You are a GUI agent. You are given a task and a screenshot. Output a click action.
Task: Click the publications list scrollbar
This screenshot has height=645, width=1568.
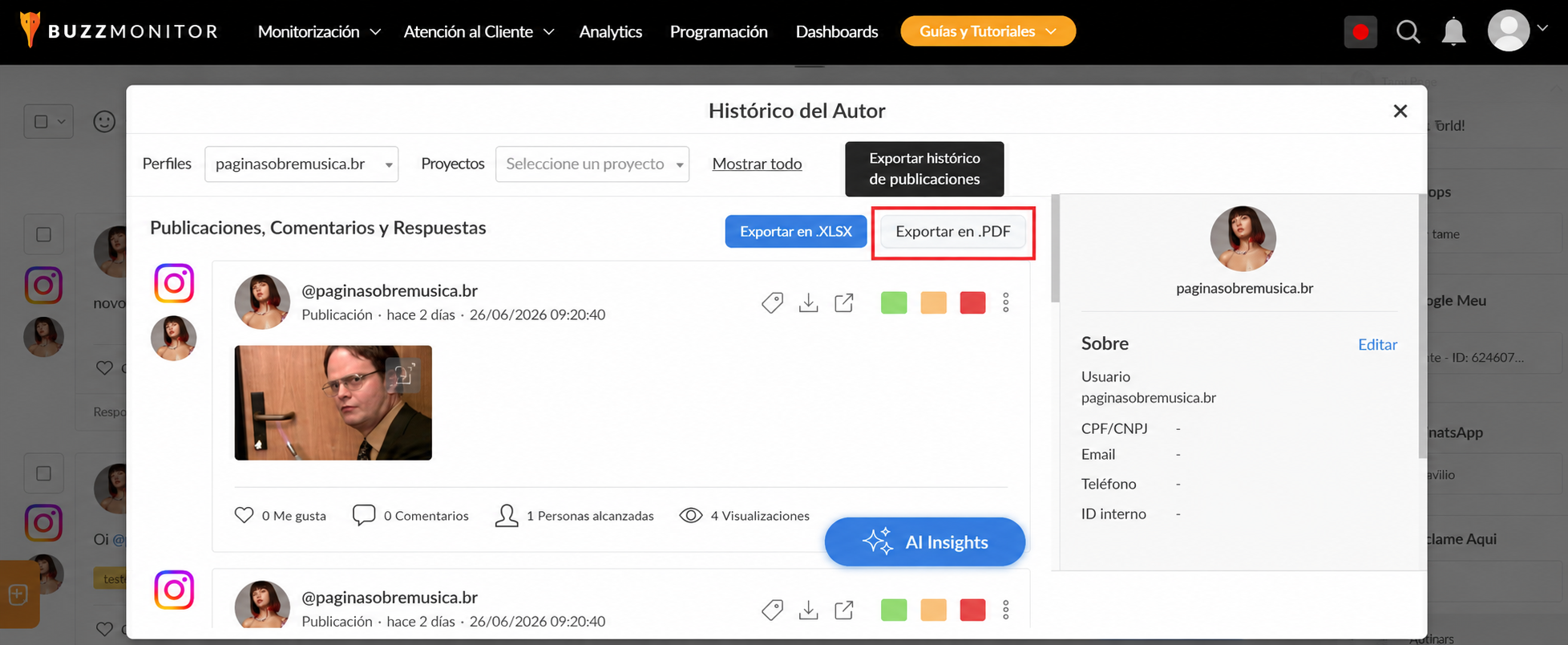pyautogui.click(x=1055, y=249)
